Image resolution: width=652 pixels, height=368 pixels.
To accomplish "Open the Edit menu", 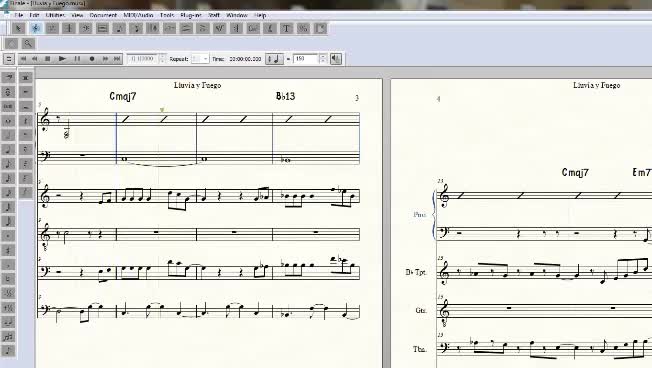I will tap(35, 15).
